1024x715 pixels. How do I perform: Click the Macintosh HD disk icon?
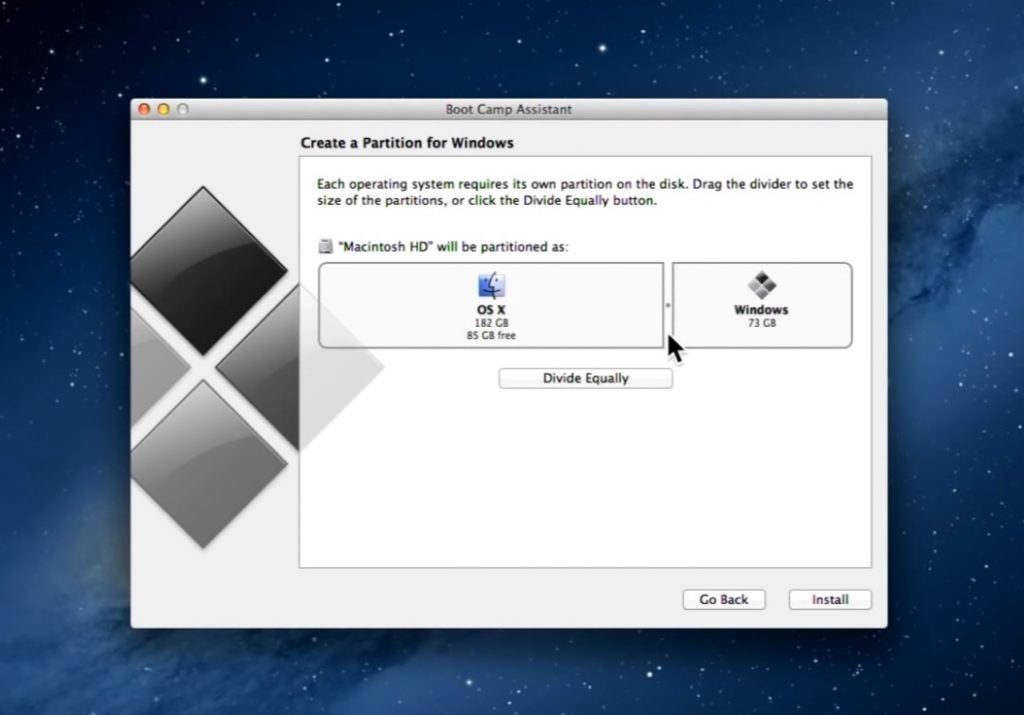pos(325,246)
